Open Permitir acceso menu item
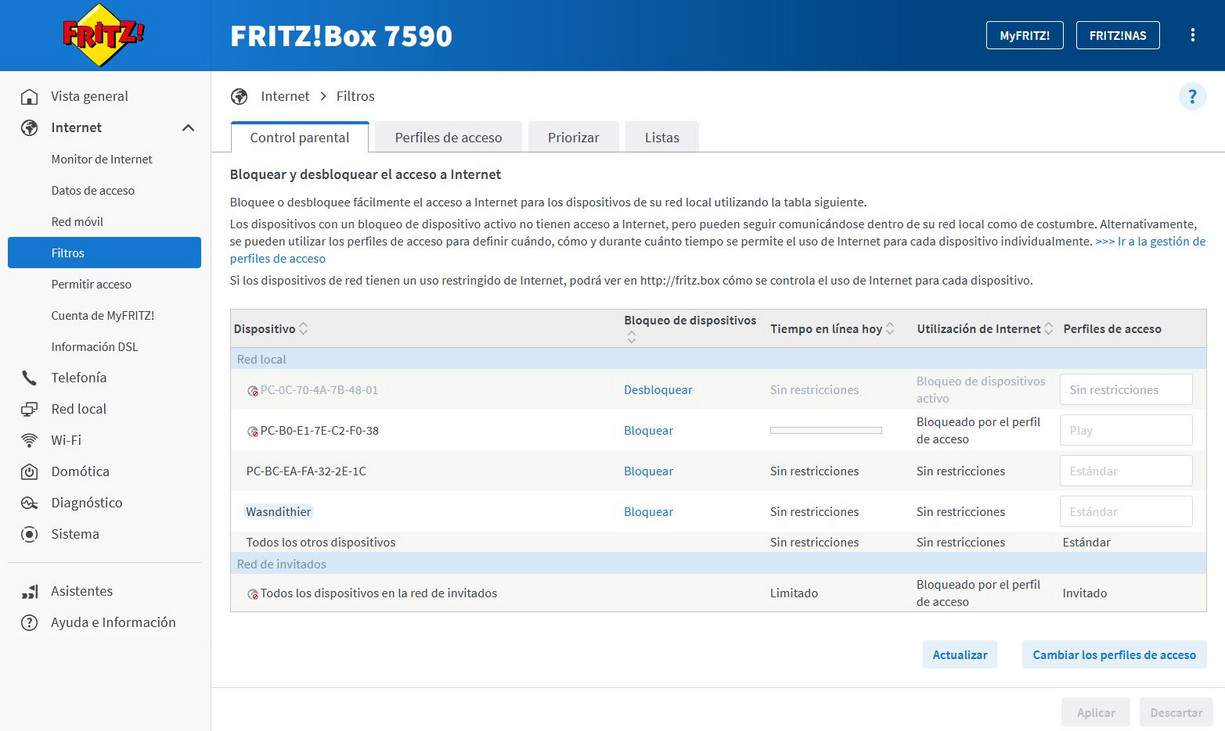Viewport: 1225px width, 731px height. [91, 284]
